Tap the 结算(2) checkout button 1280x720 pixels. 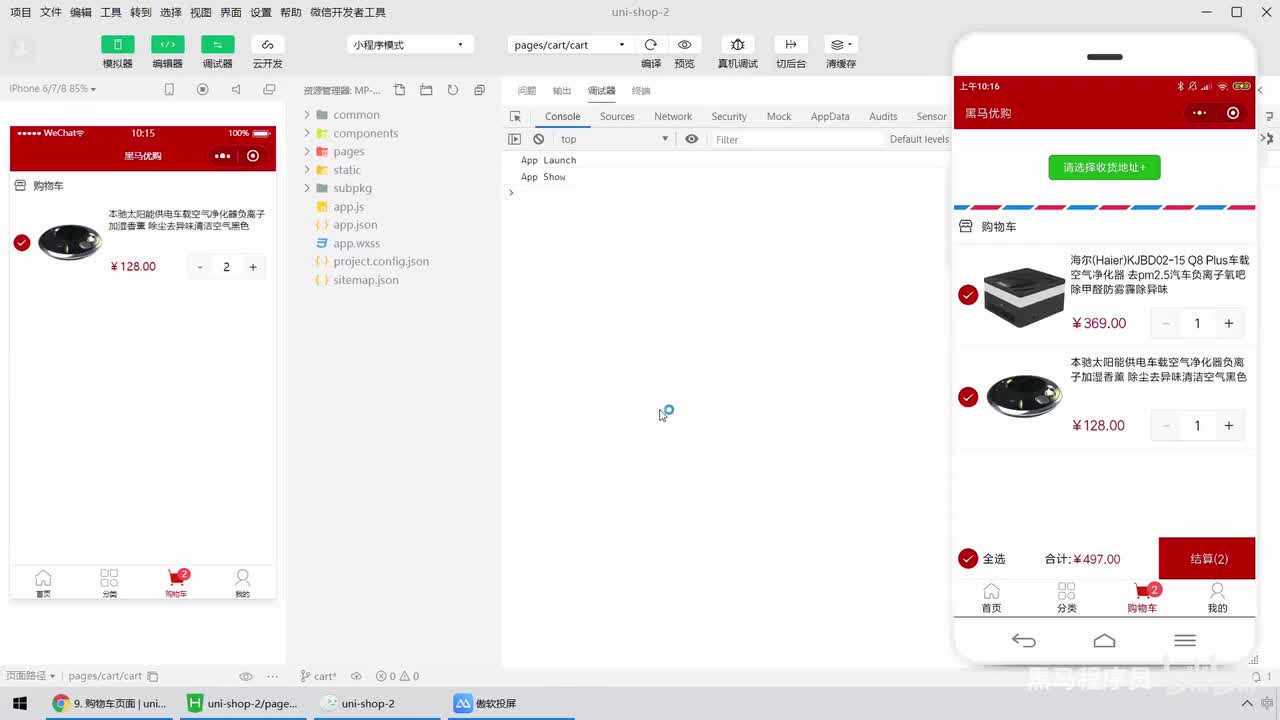[1207, 559]
